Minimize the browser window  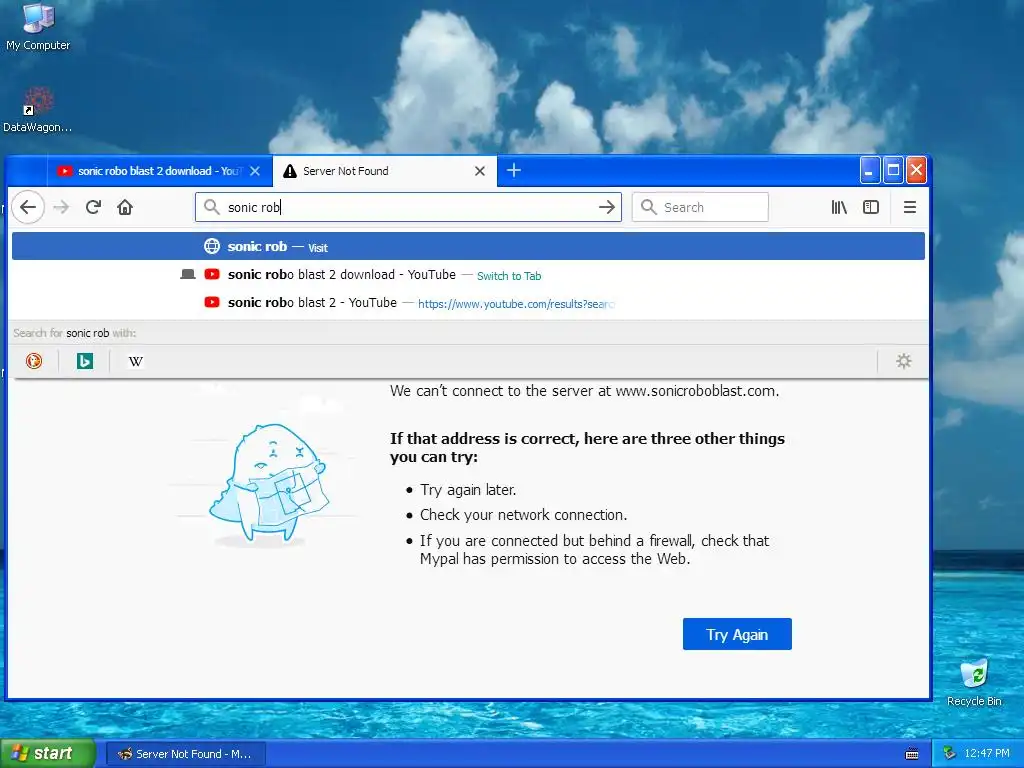click(x=869, y=170)
